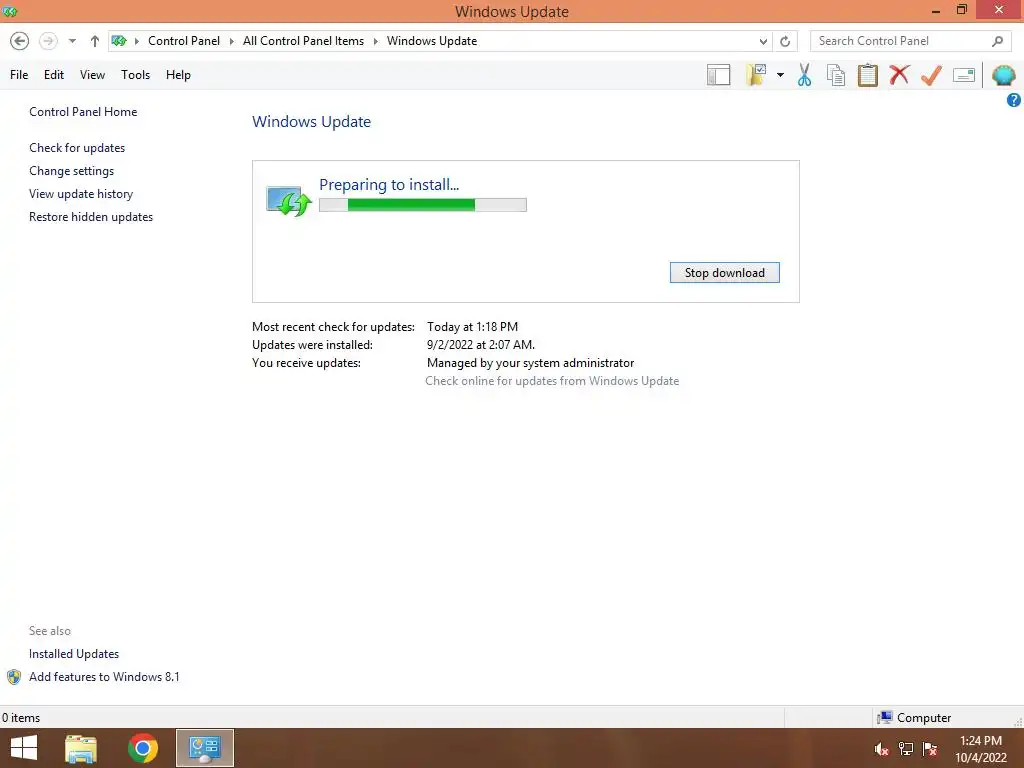Click the 0 items status bar text
Screen dimensions: 1024x768
tap(21, 718)
